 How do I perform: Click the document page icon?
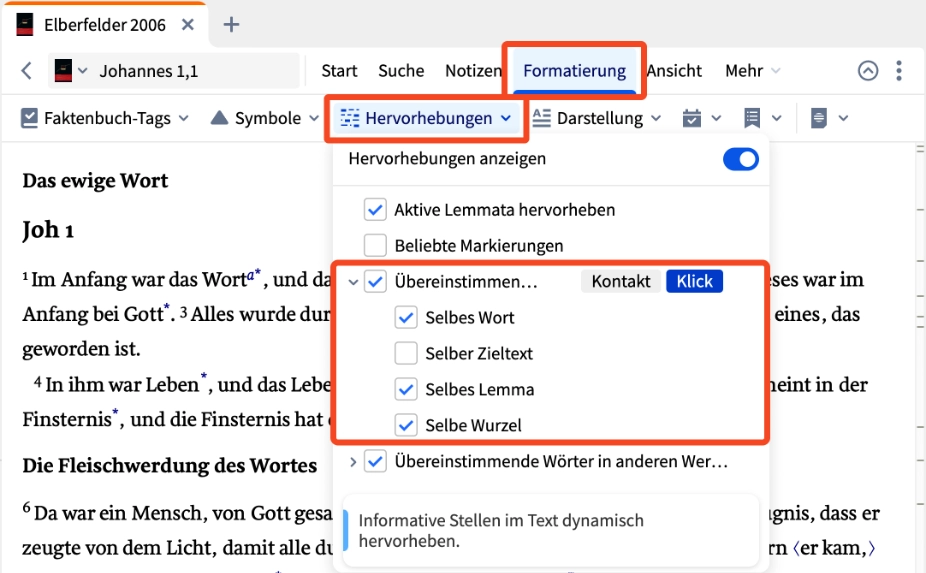point(819,118)
